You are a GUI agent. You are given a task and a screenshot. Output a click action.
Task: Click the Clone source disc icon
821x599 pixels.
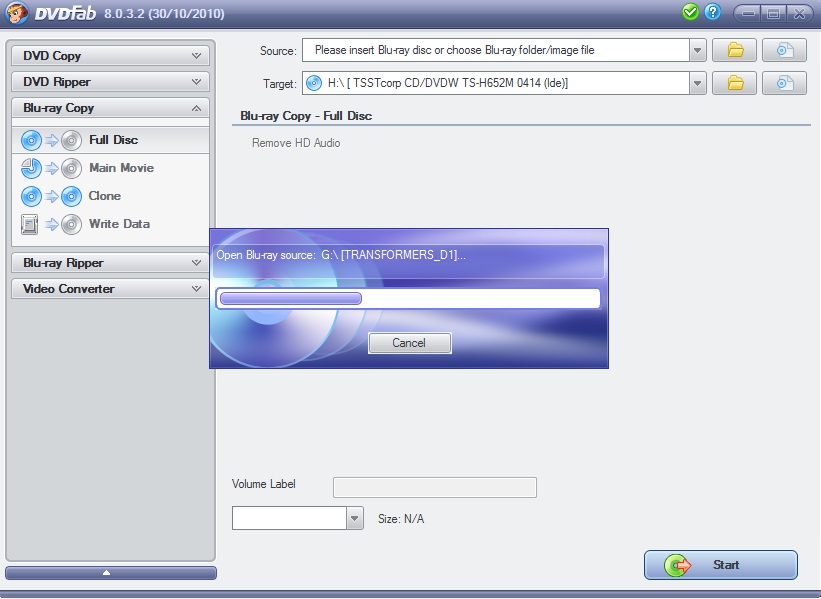31,196
